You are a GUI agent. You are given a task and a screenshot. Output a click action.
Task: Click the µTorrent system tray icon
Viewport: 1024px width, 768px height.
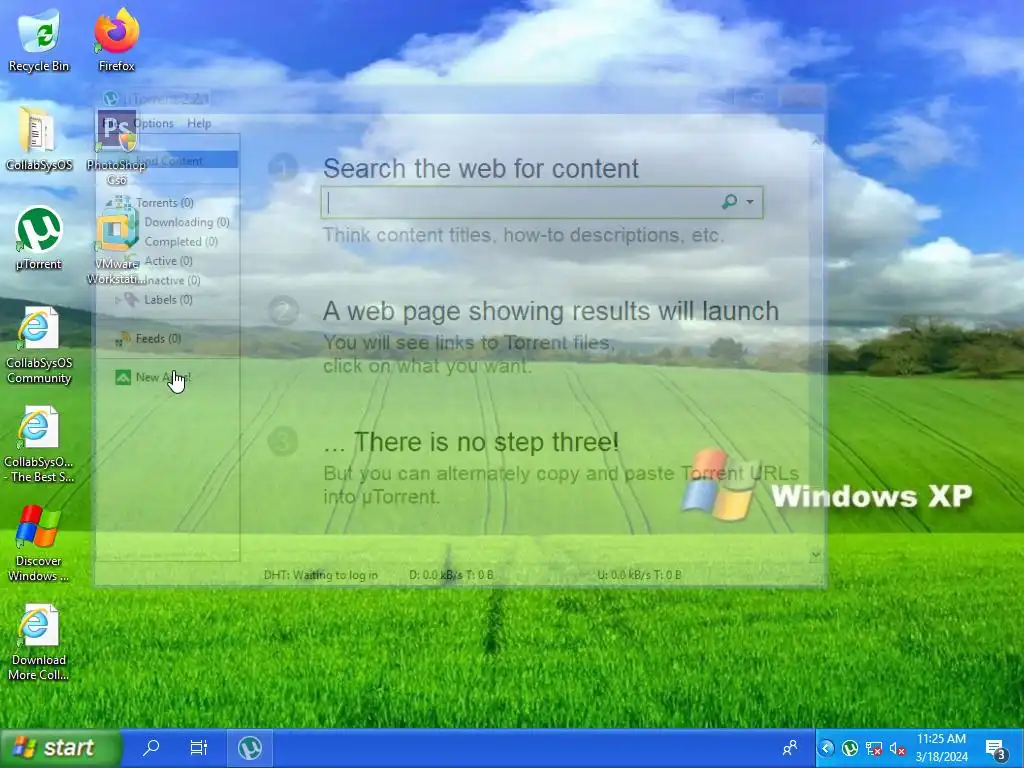pyautogui.click(x=850, y=748)
